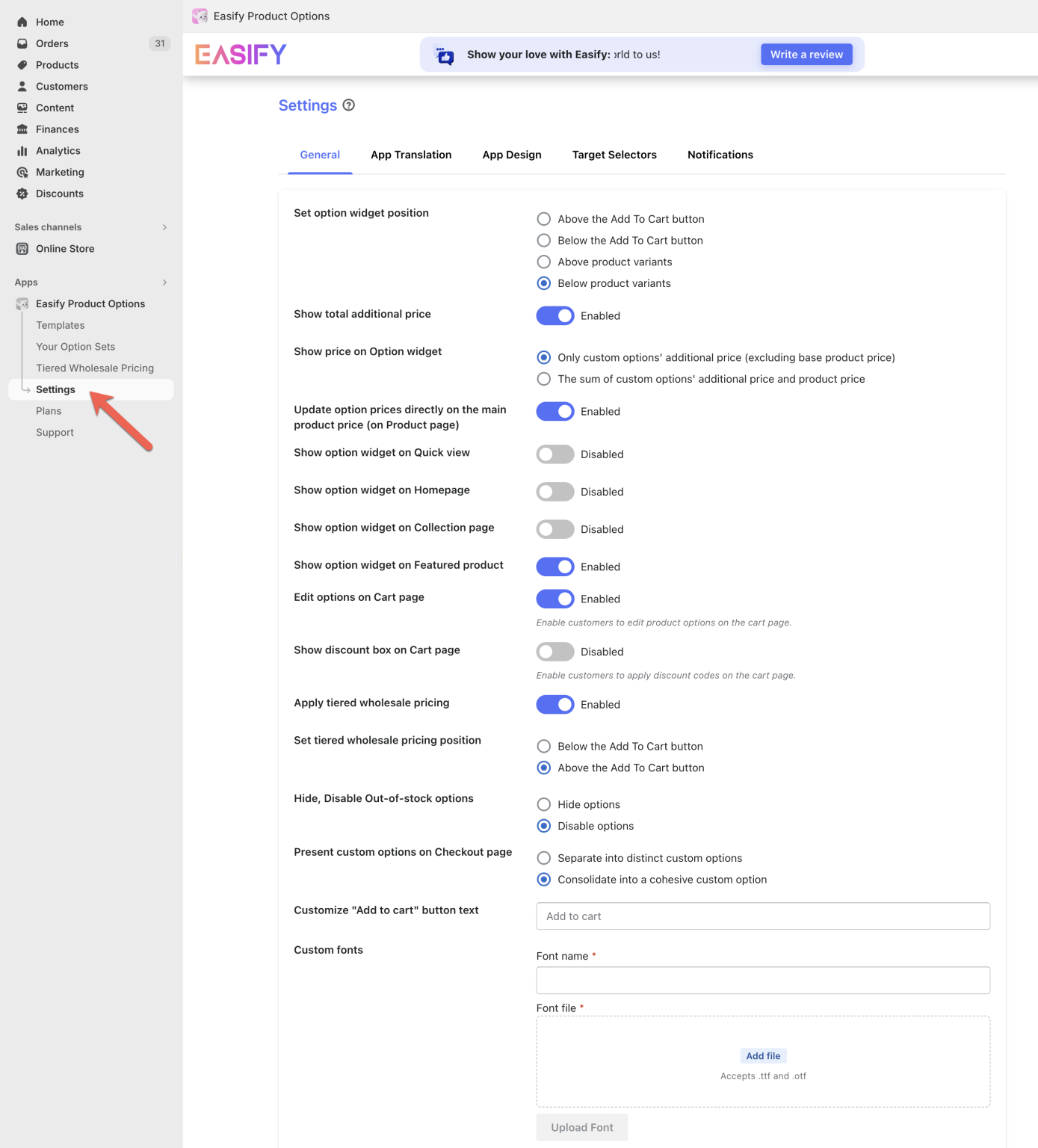Click the Finances icon in the sidebar
Image resolution: width=1038 pixels, height=1148 pixels.
(x=22, y=129)
